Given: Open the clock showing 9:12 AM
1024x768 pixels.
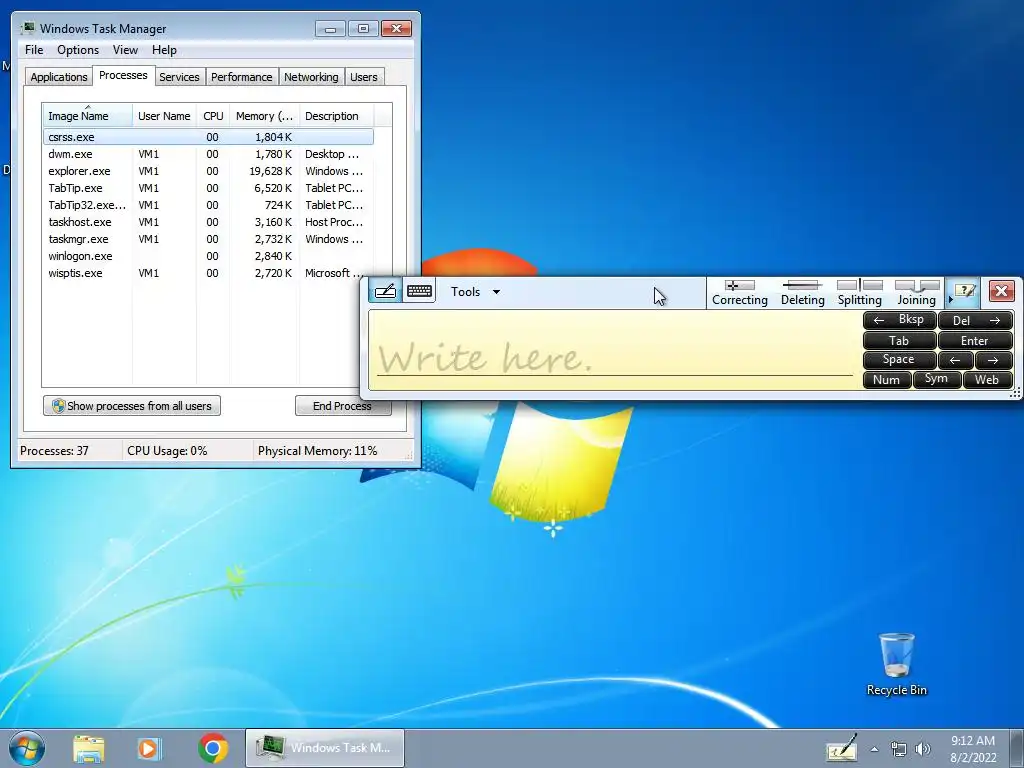Looking at the screenshot, I should click(x=973, y=749).
